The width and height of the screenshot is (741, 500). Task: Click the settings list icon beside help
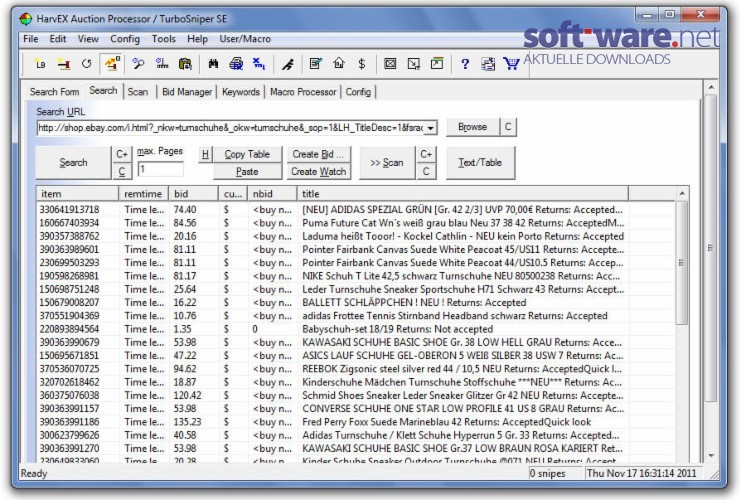488,64
